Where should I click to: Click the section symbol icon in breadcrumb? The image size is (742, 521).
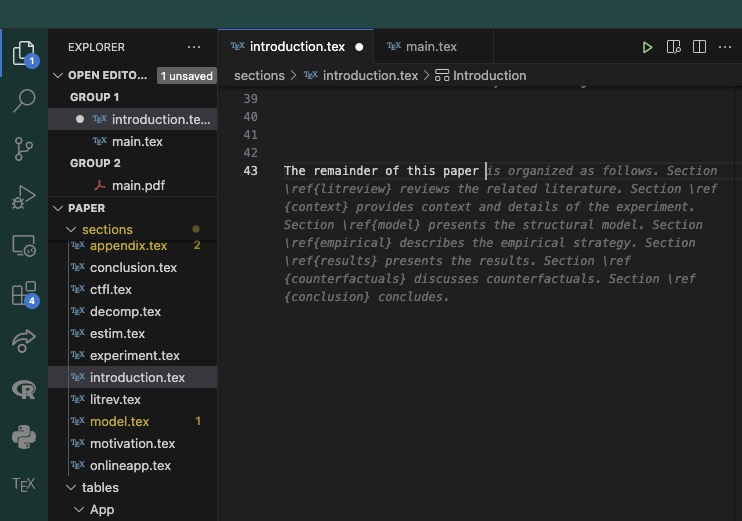click(x=442, y=75)
